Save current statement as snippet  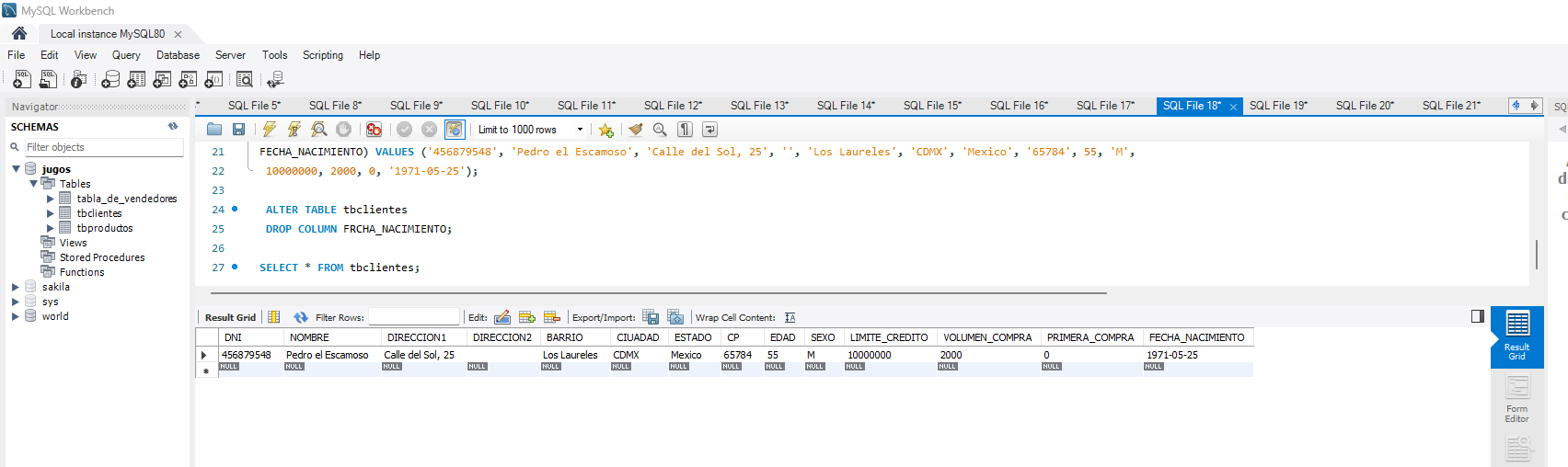[605, 130]
